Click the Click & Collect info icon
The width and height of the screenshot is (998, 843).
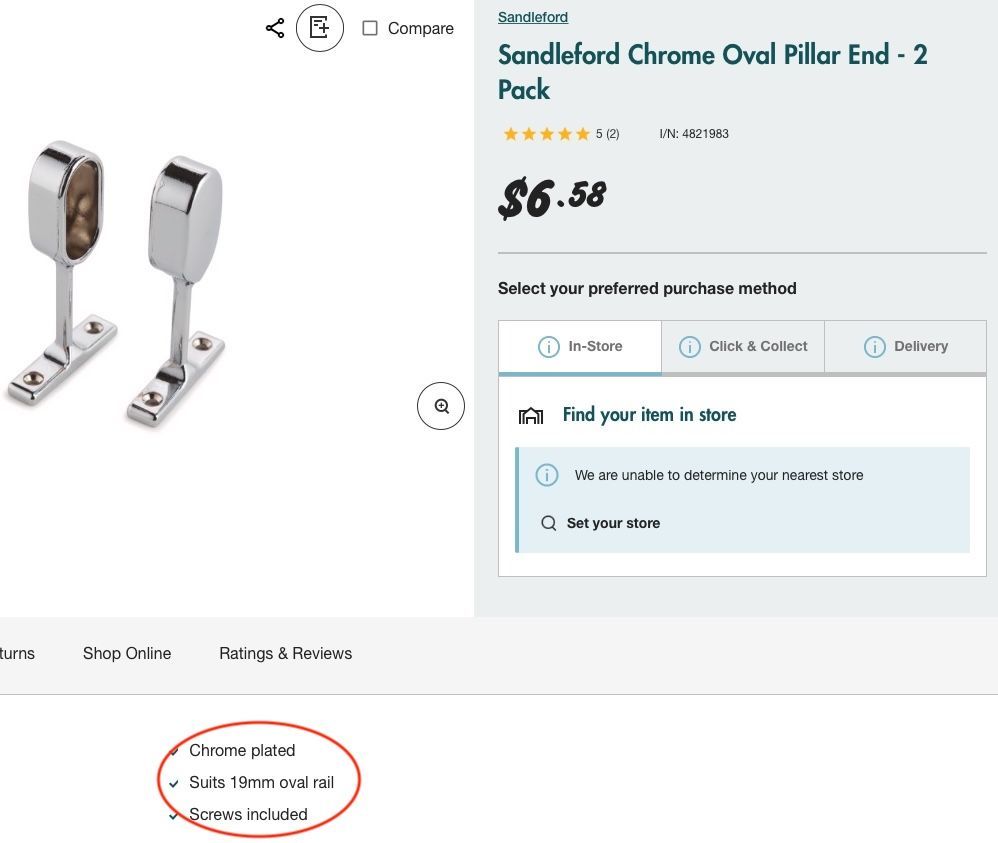pyautogui.click(x=689, y=347)
